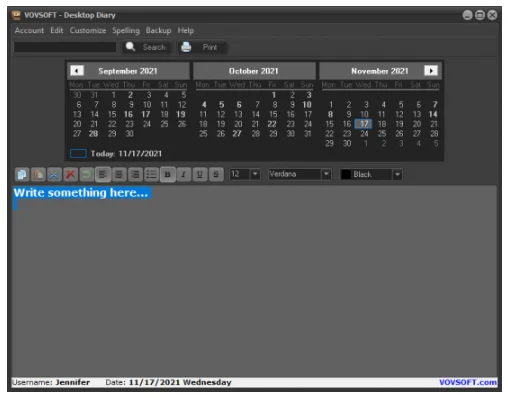Image resolution: width=508 pixels, height=398 pixels.
Task: Click the red X delete icon
Action: [x=70, y=174]
